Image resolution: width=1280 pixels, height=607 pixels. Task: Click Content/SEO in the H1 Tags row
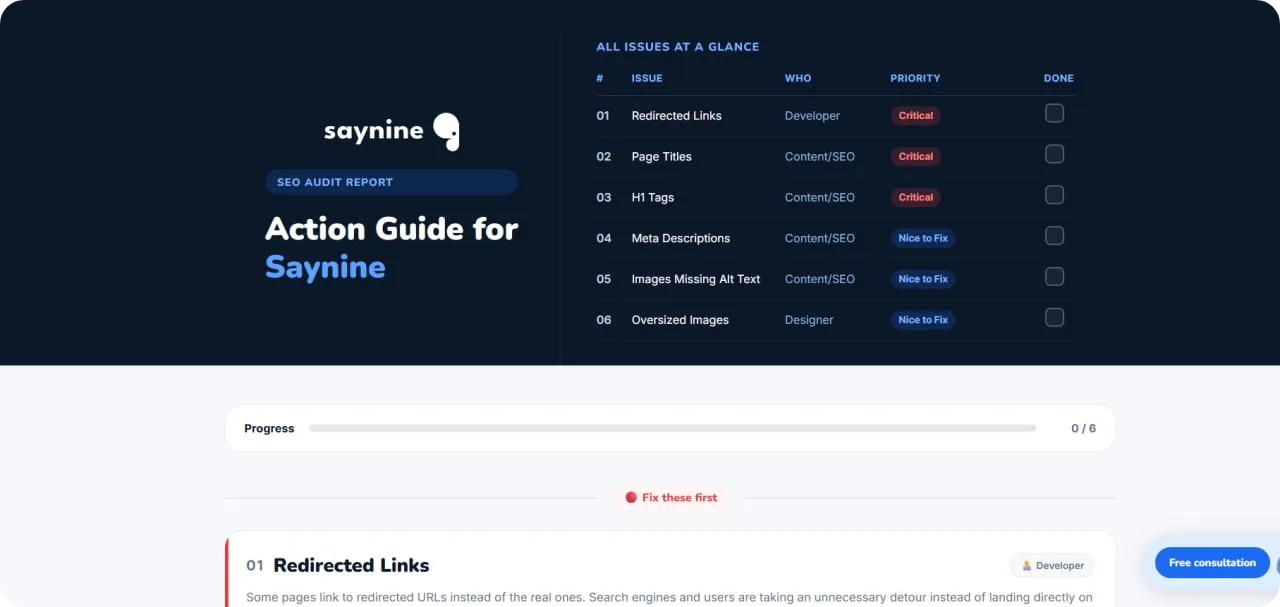pyautogui.click(x=820, y=198)
